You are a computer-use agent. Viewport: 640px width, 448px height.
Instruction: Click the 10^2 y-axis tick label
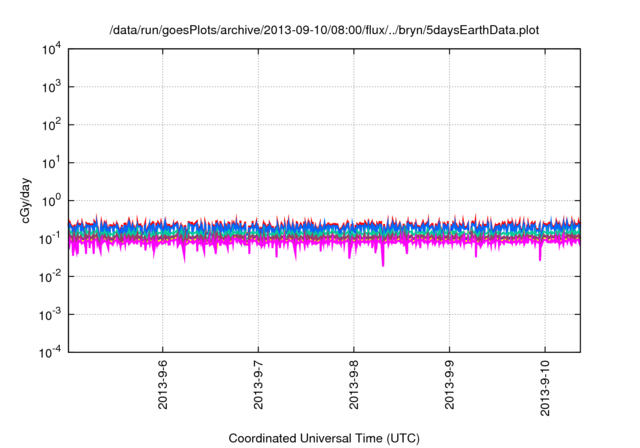pos(52,125)
